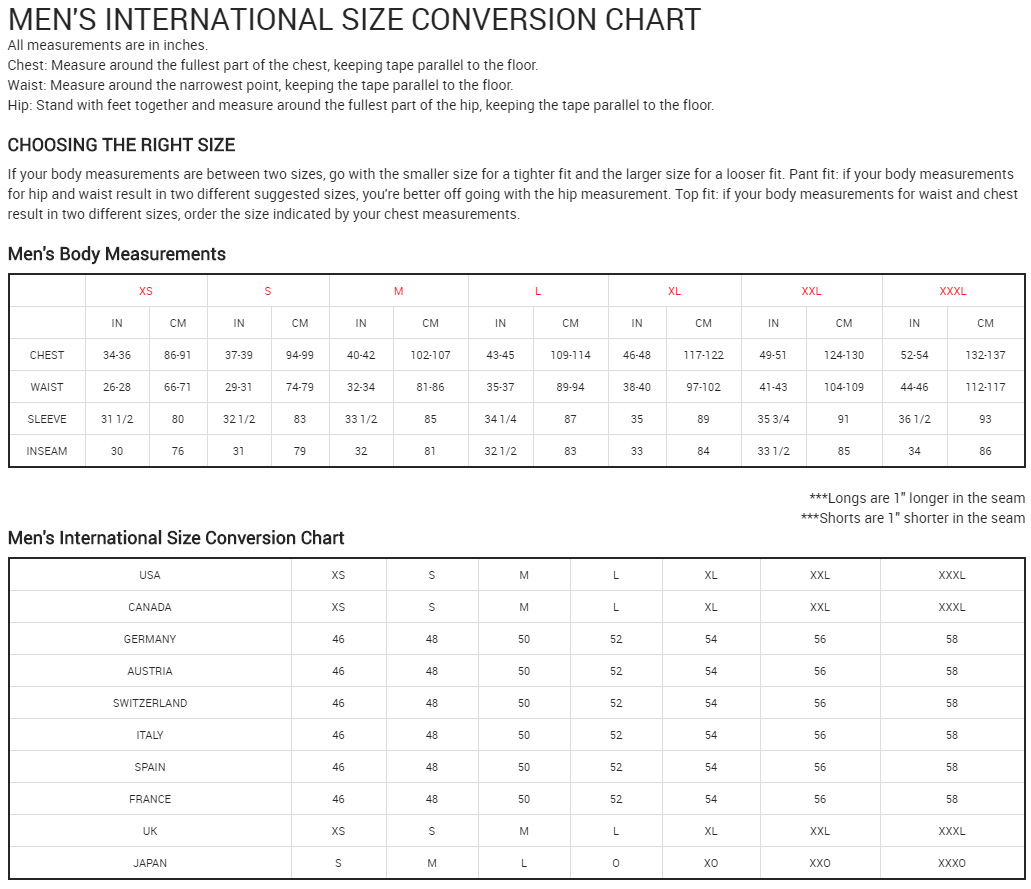Select the waist 112-117 cm cell
The width and height of the screenshot is (1031, 889).
(x=985, y=387)
